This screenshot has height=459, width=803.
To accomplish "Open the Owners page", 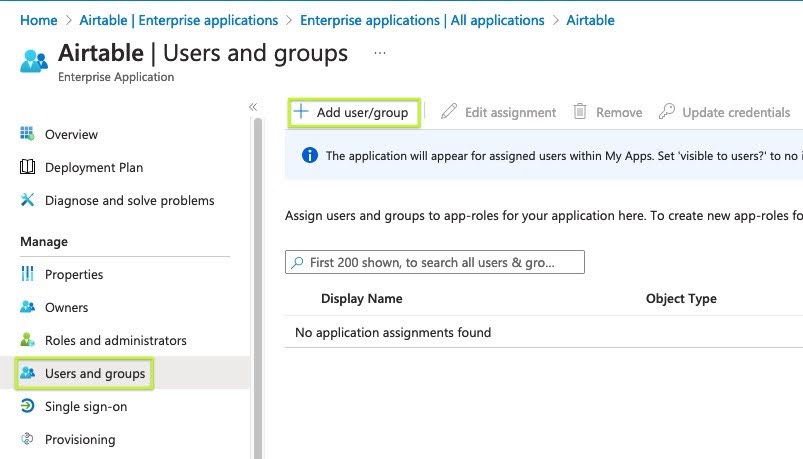I will 67,307.
